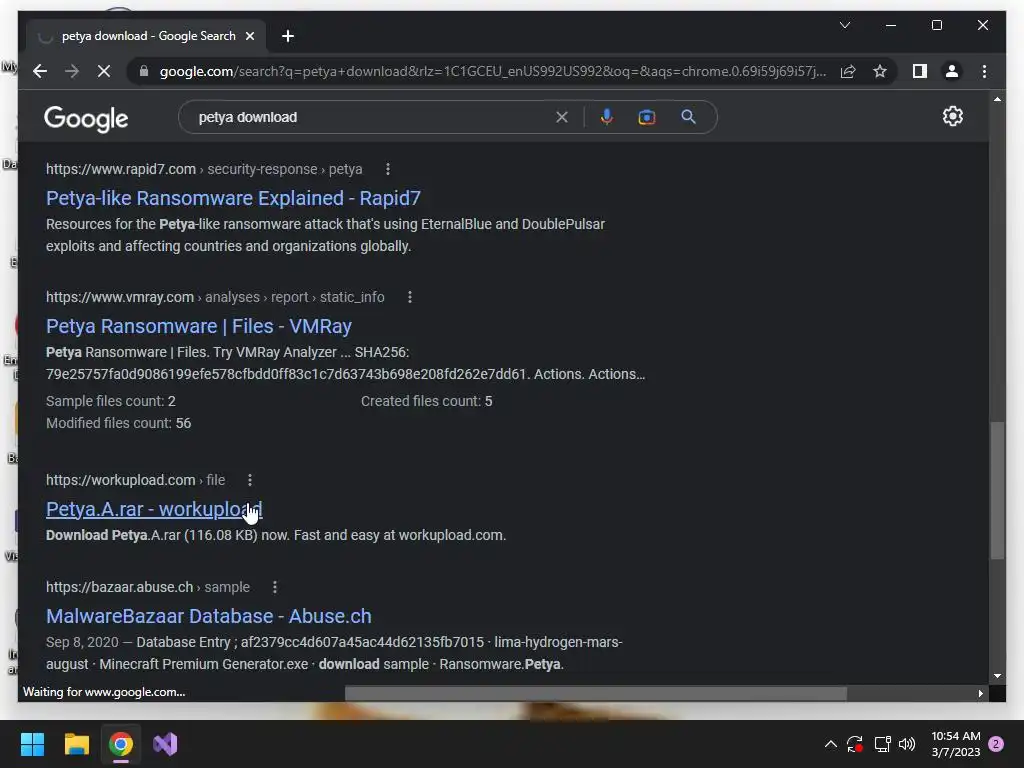Open more options for vmray result

click(409, 297)
